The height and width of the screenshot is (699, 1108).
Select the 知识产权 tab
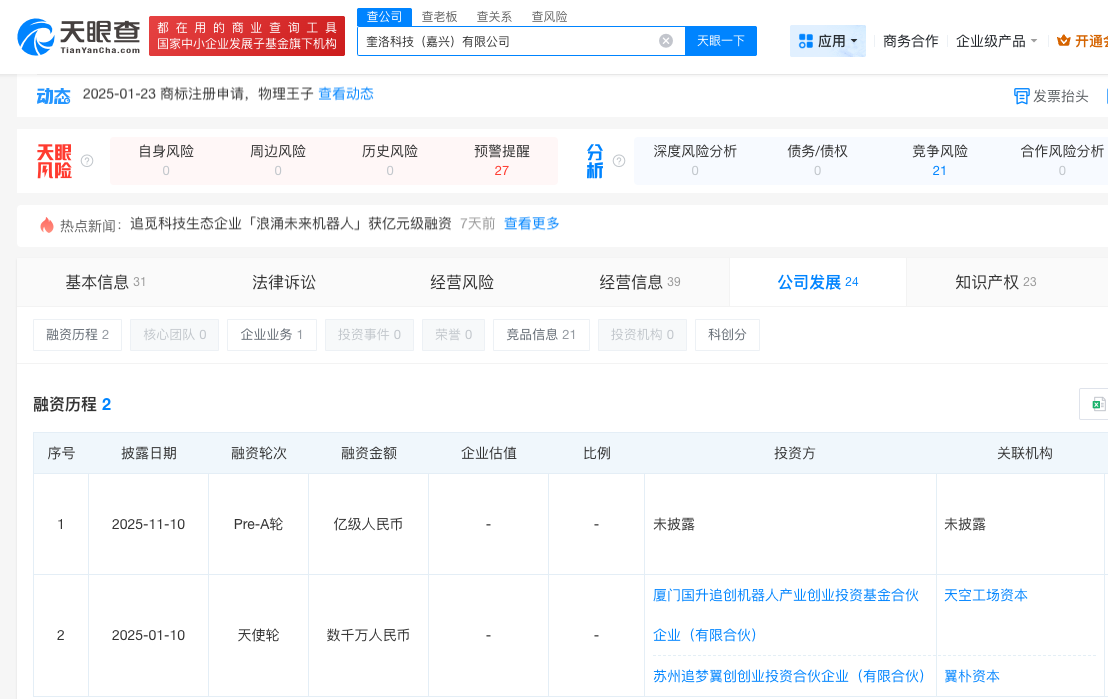(995, 282)
